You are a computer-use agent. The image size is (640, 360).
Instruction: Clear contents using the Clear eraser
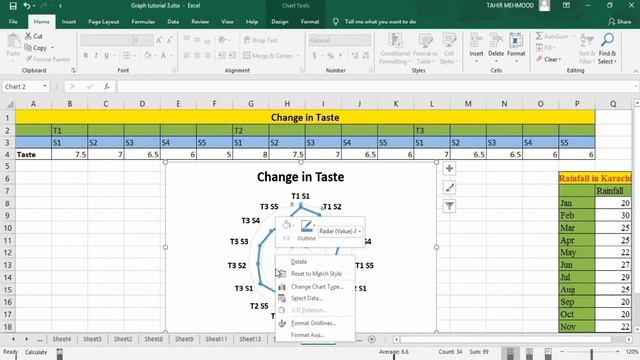pyautogui.click(x=549, y=59)
